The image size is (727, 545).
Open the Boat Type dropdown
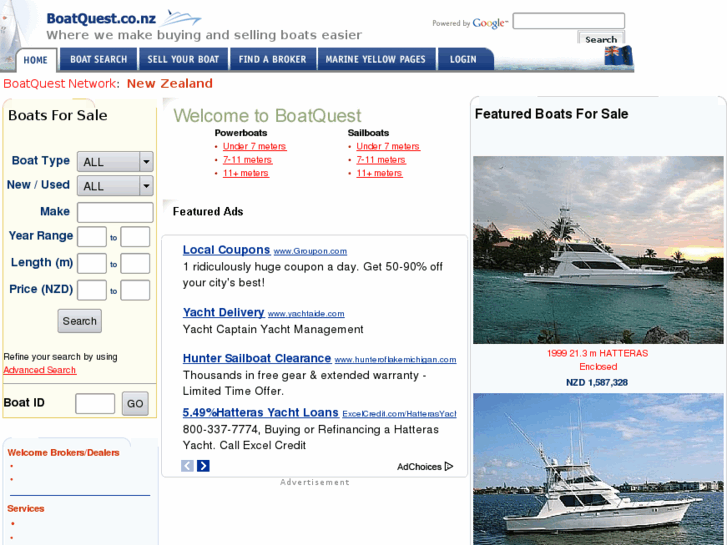click(115, 162)
